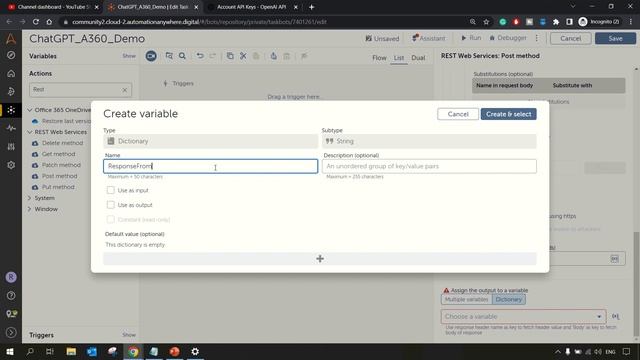The image size is (640, 360).
Task: Switch to Dual view
Action: coord(418,58)
